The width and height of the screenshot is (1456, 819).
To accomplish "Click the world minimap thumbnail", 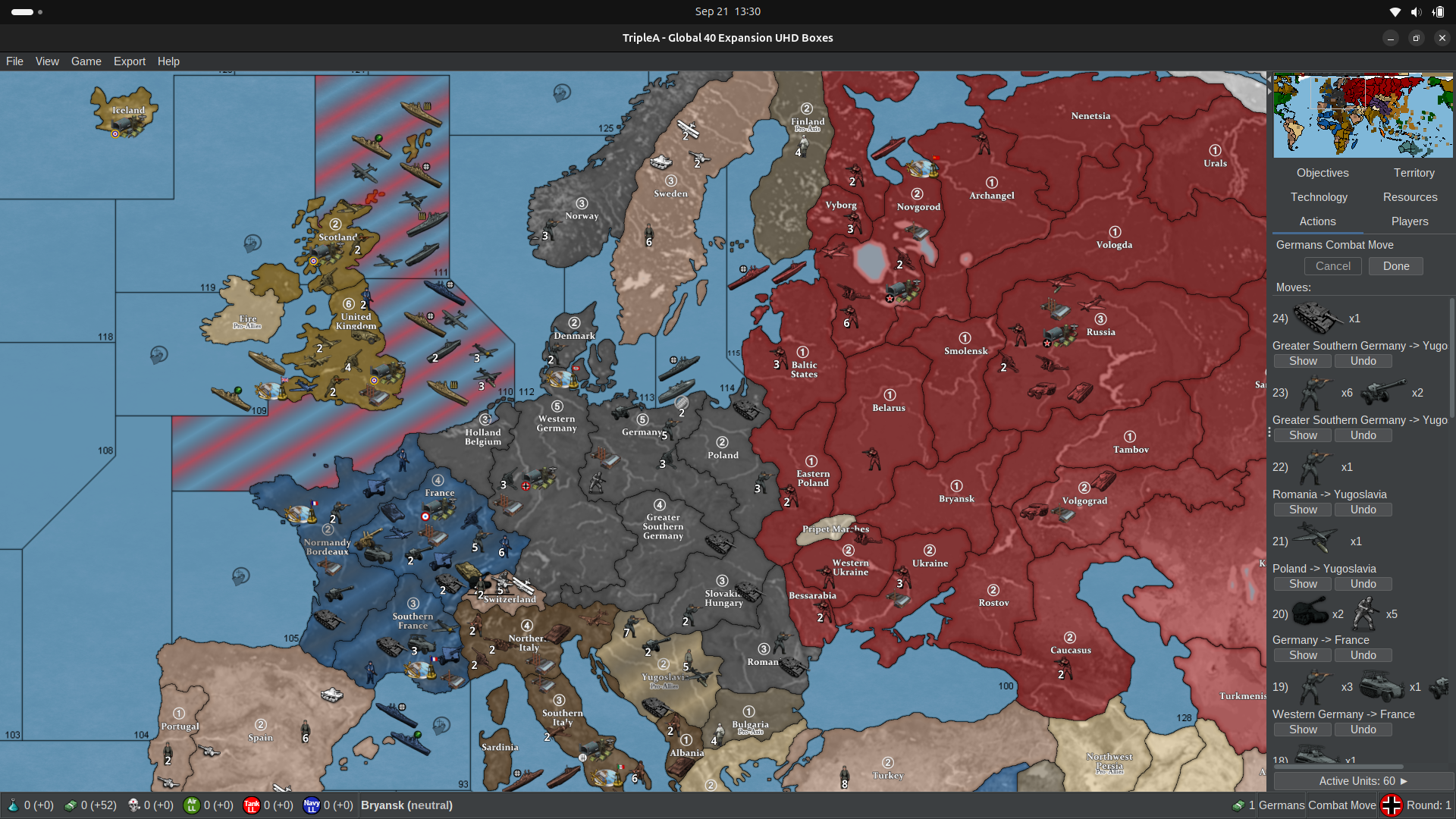I will (x=1363, y=115).
